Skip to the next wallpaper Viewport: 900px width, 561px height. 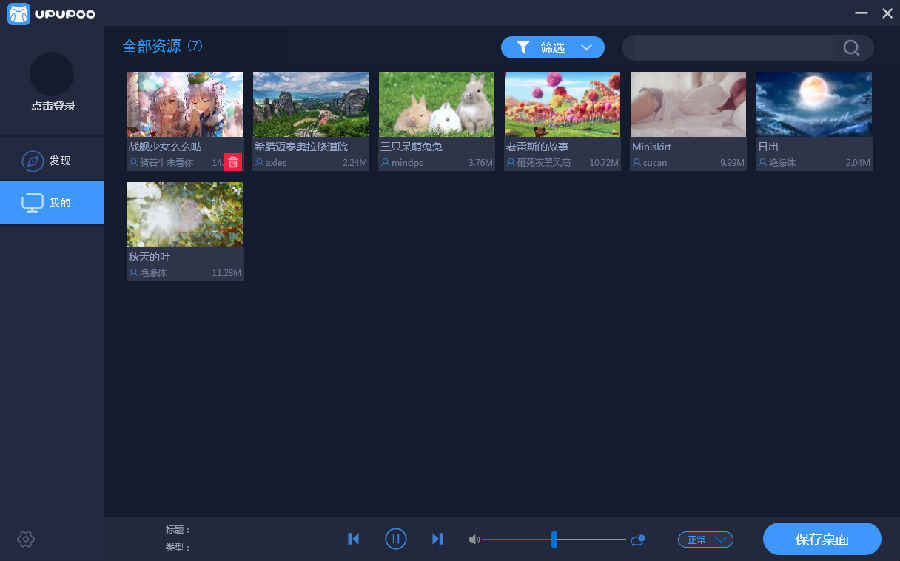437,539
